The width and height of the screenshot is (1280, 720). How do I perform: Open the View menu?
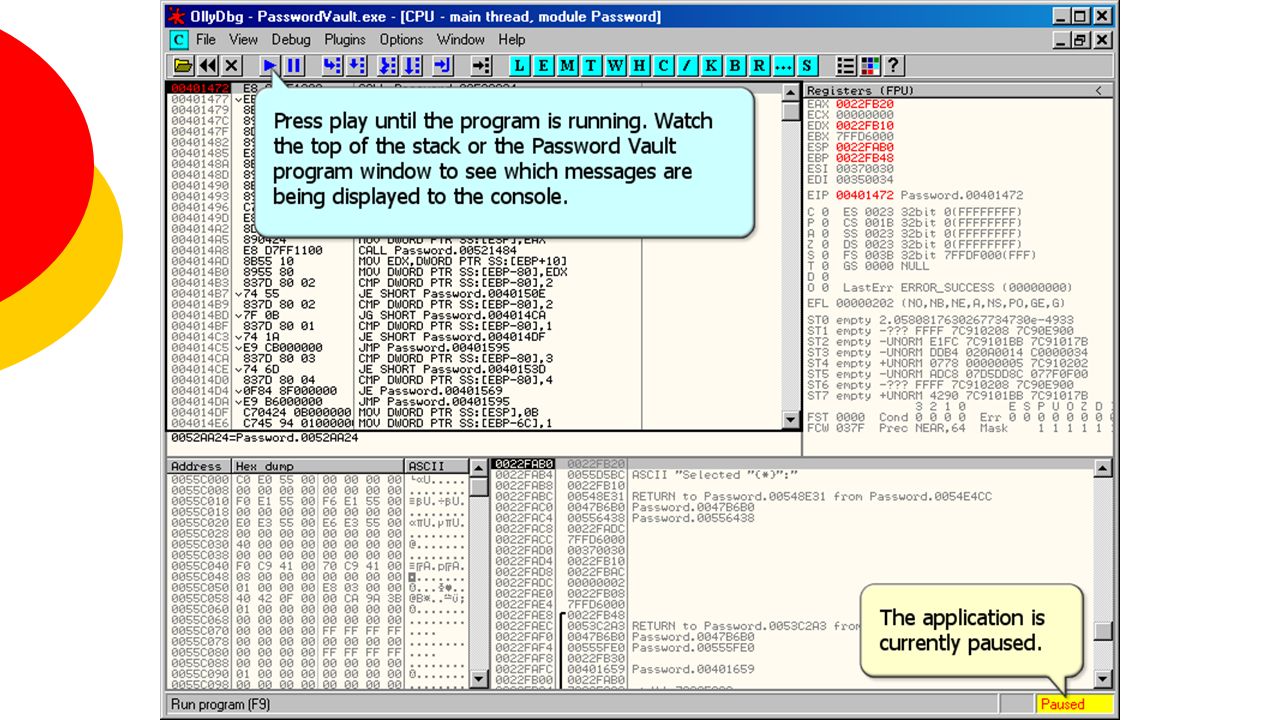(244, 40)
